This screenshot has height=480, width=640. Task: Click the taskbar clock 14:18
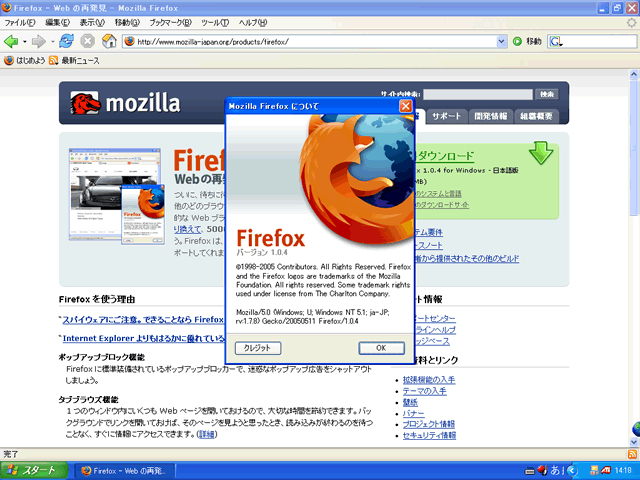click(x=623, y=471)
